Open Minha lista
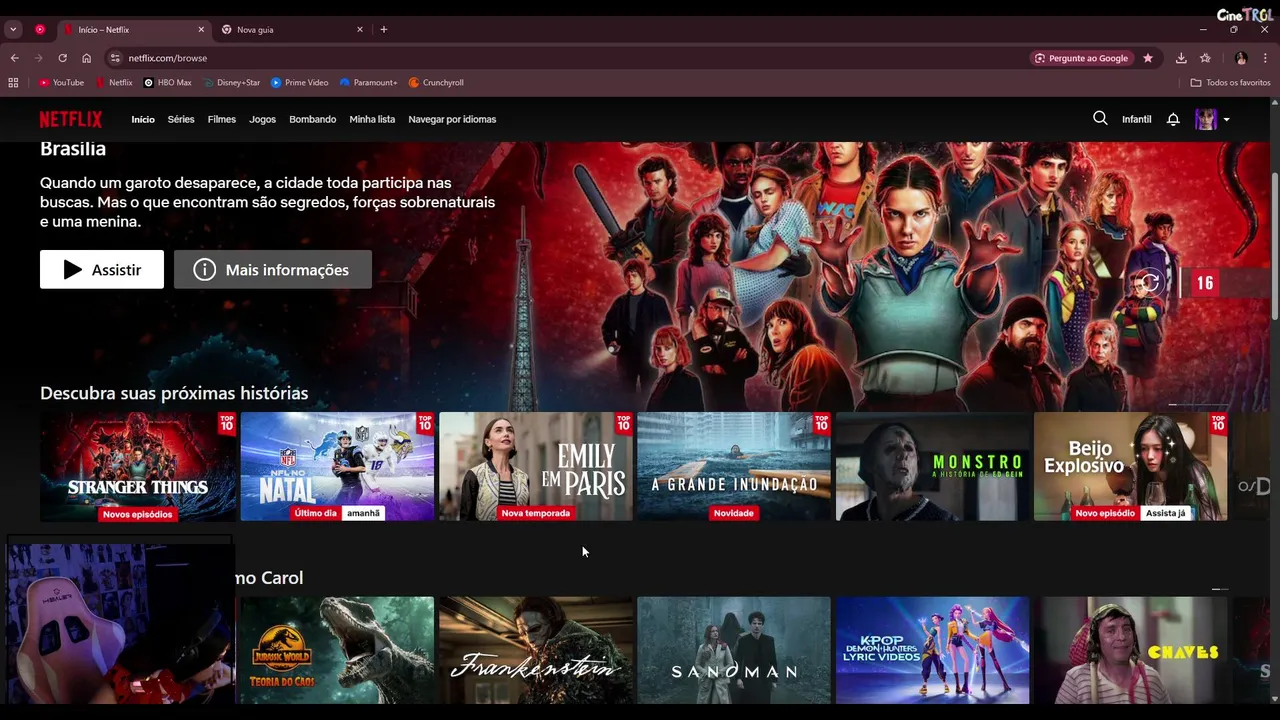The height and width of the screenshot is (720, 1280). 372,119
